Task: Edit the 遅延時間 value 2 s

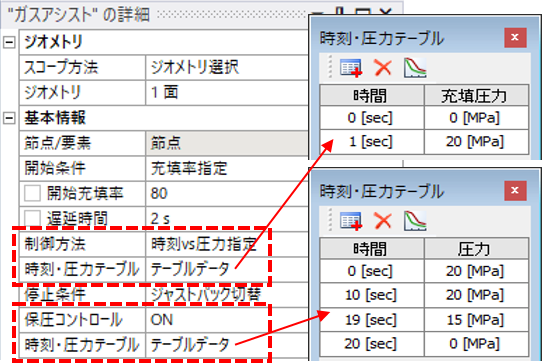Action: click(x=227, y=219)
